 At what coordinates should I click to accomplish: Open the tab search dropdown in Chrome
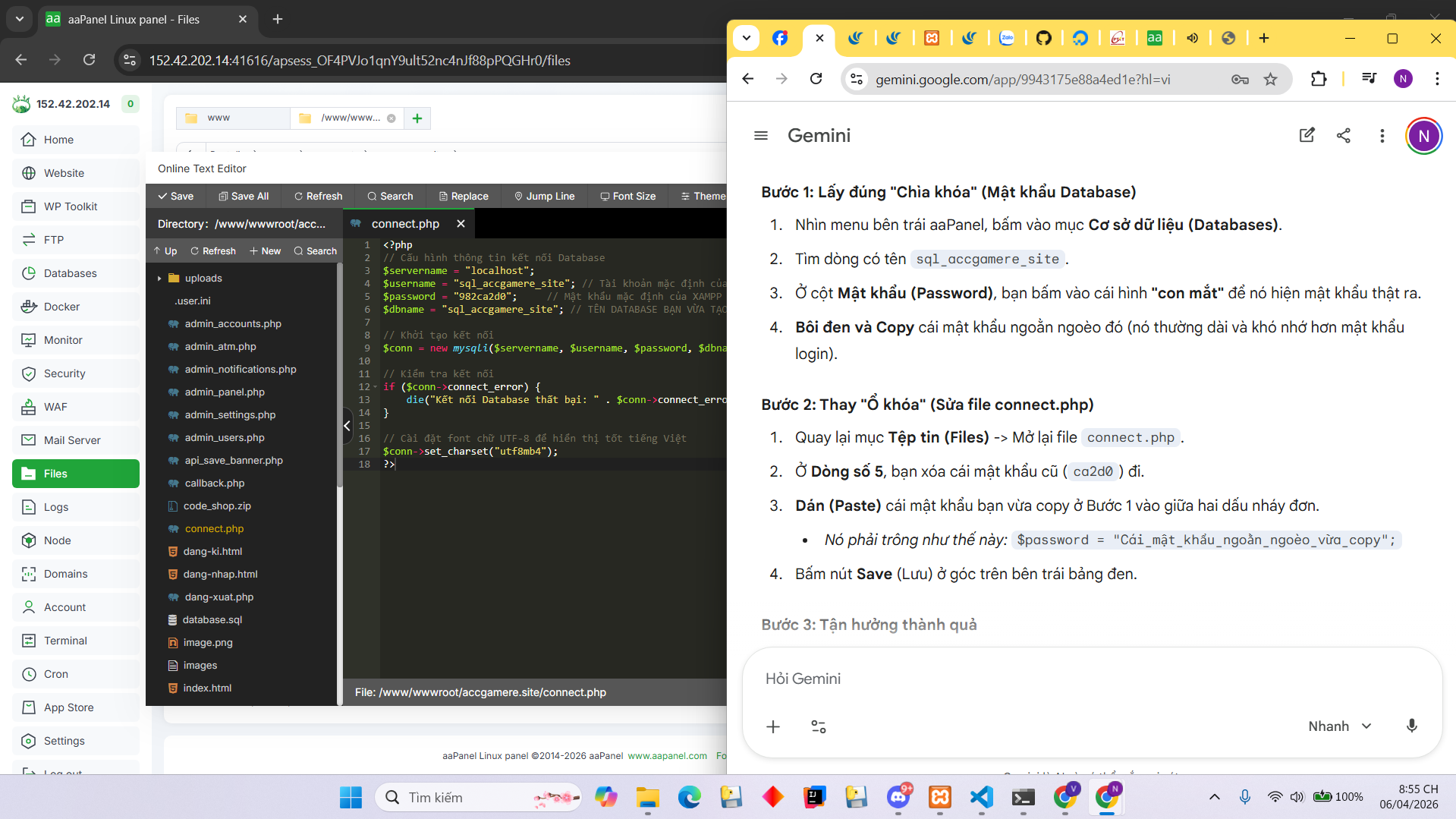coord(746,38)
